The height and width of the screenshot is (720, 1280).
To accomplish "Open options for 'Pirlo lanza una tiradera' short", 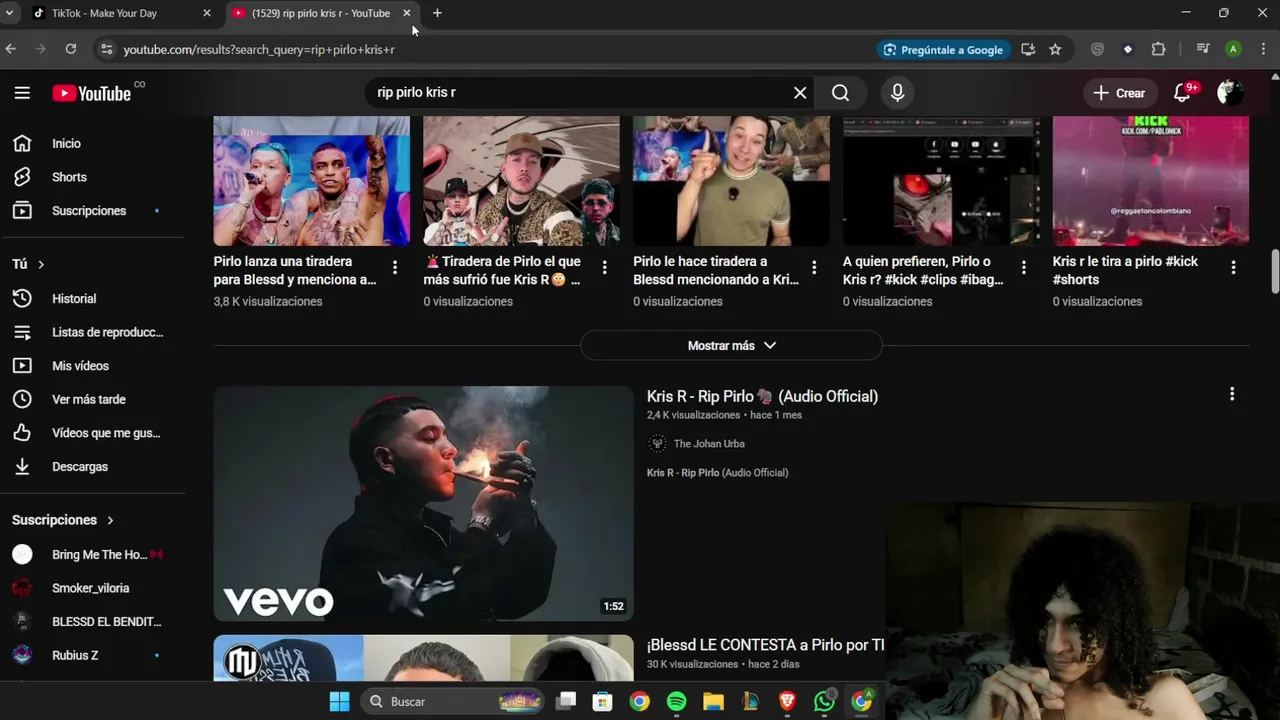I will [395, 267].
